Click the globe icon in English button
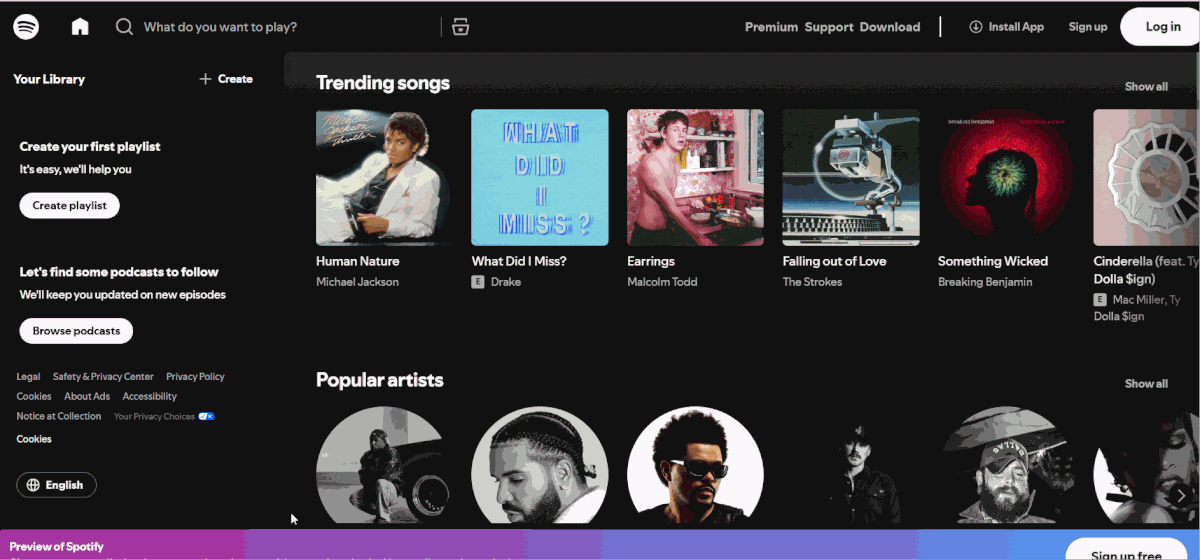Image resolution: width=1200 pixels, height=560 pixels. [34, 485]
